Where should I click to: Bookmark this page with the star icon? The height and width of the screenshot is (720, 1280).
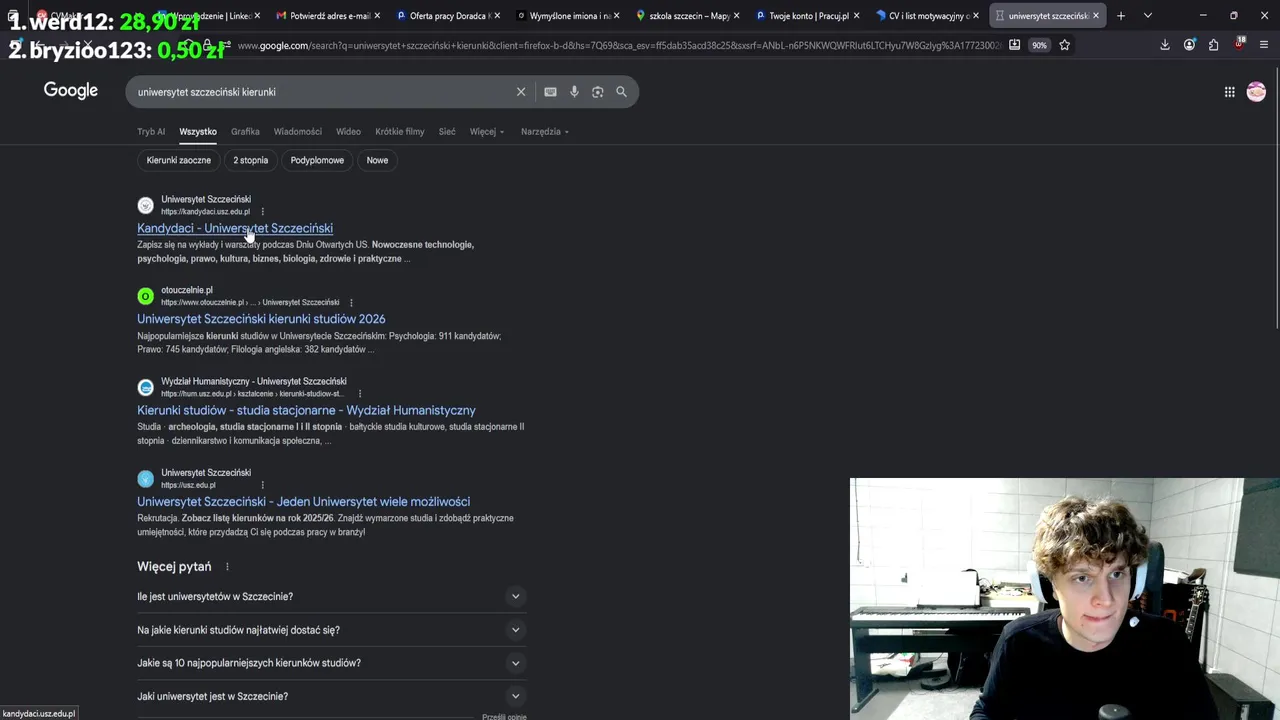pos(1065,45)
